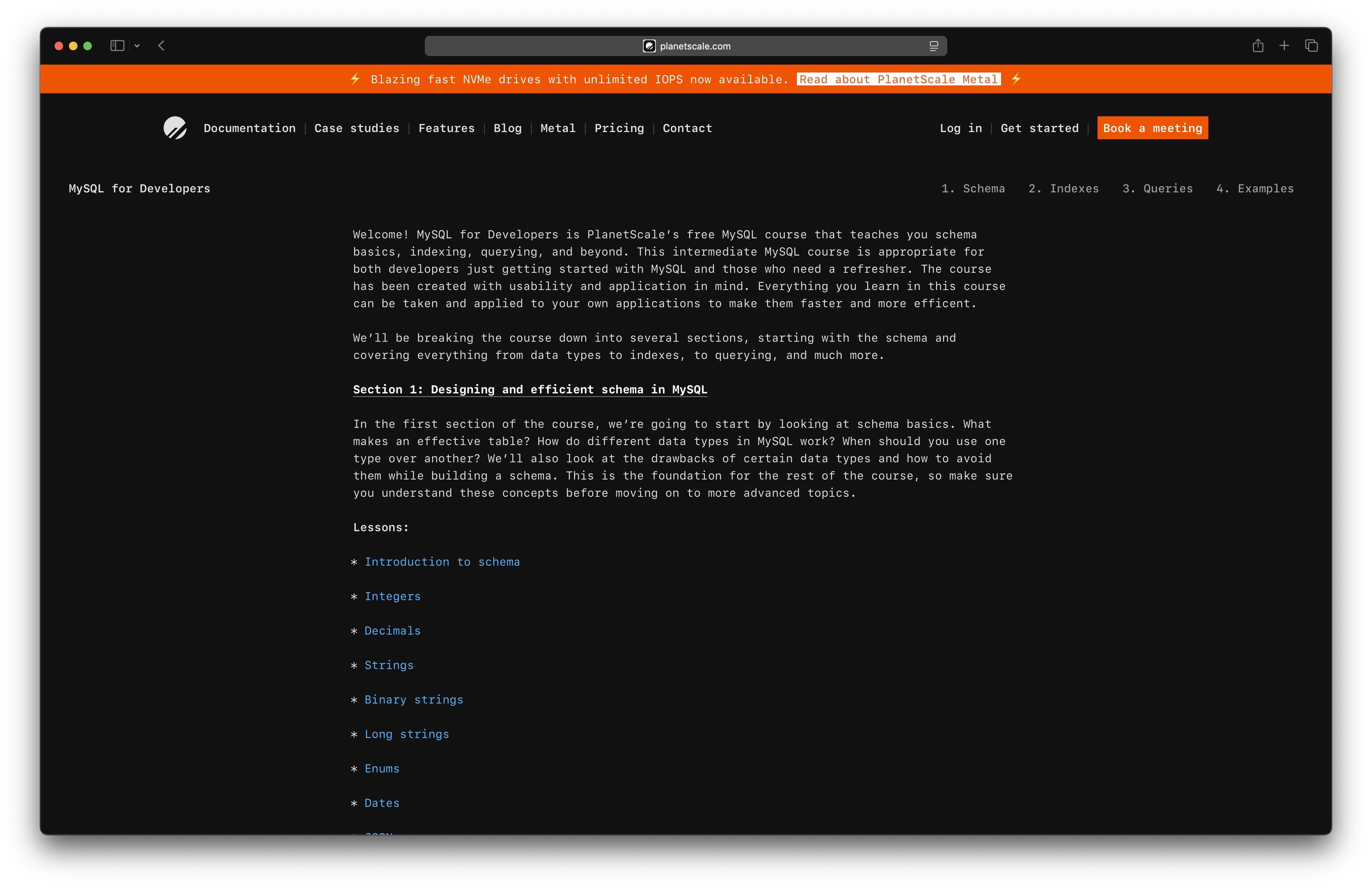Viewport: 1372px width, 888px height.
Task: Open the Introduction to schema lesson
Action: pos(442,562)
